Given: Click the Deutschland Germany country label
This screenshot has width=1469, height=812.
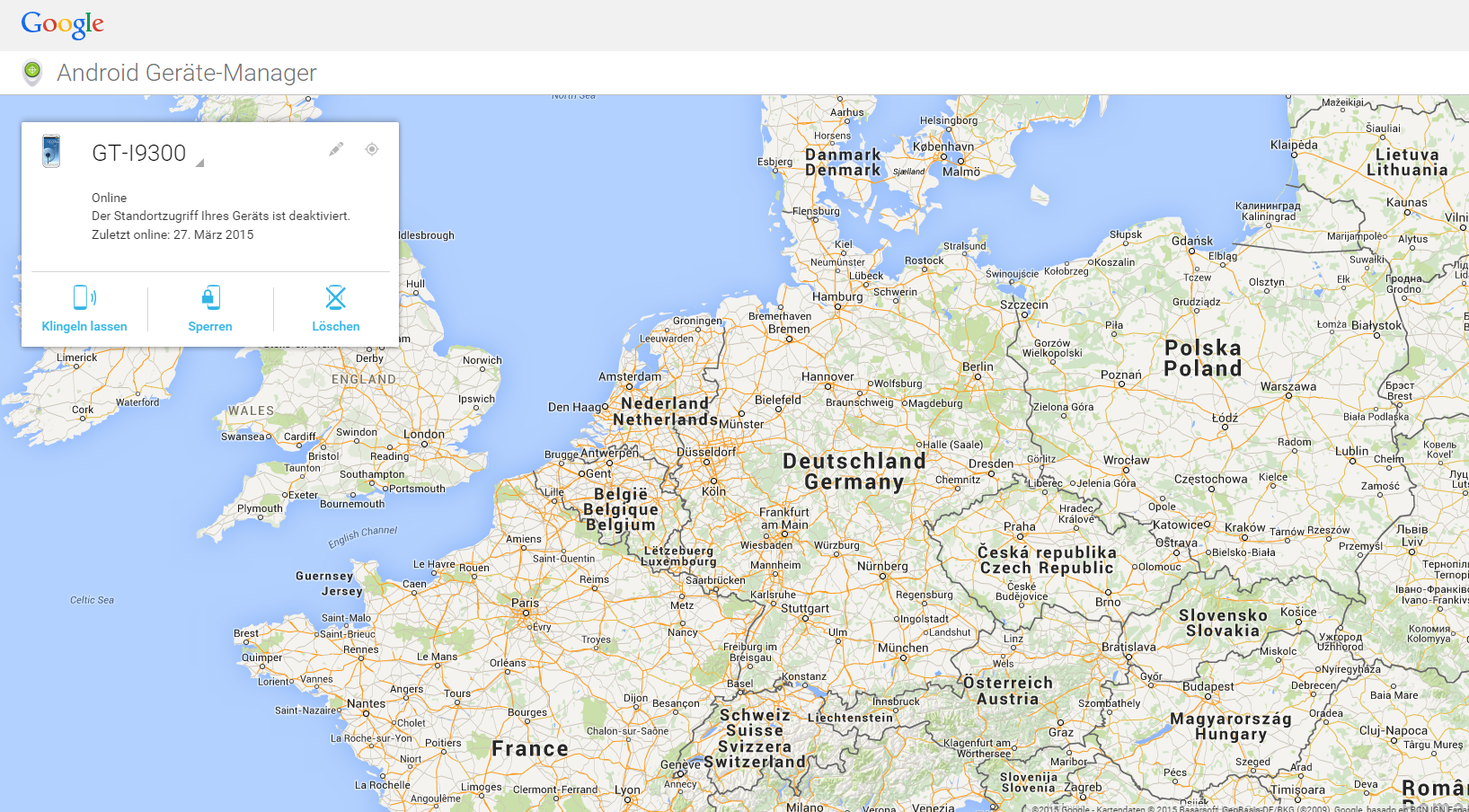Looking at the screenshot, I should (854, 472).
